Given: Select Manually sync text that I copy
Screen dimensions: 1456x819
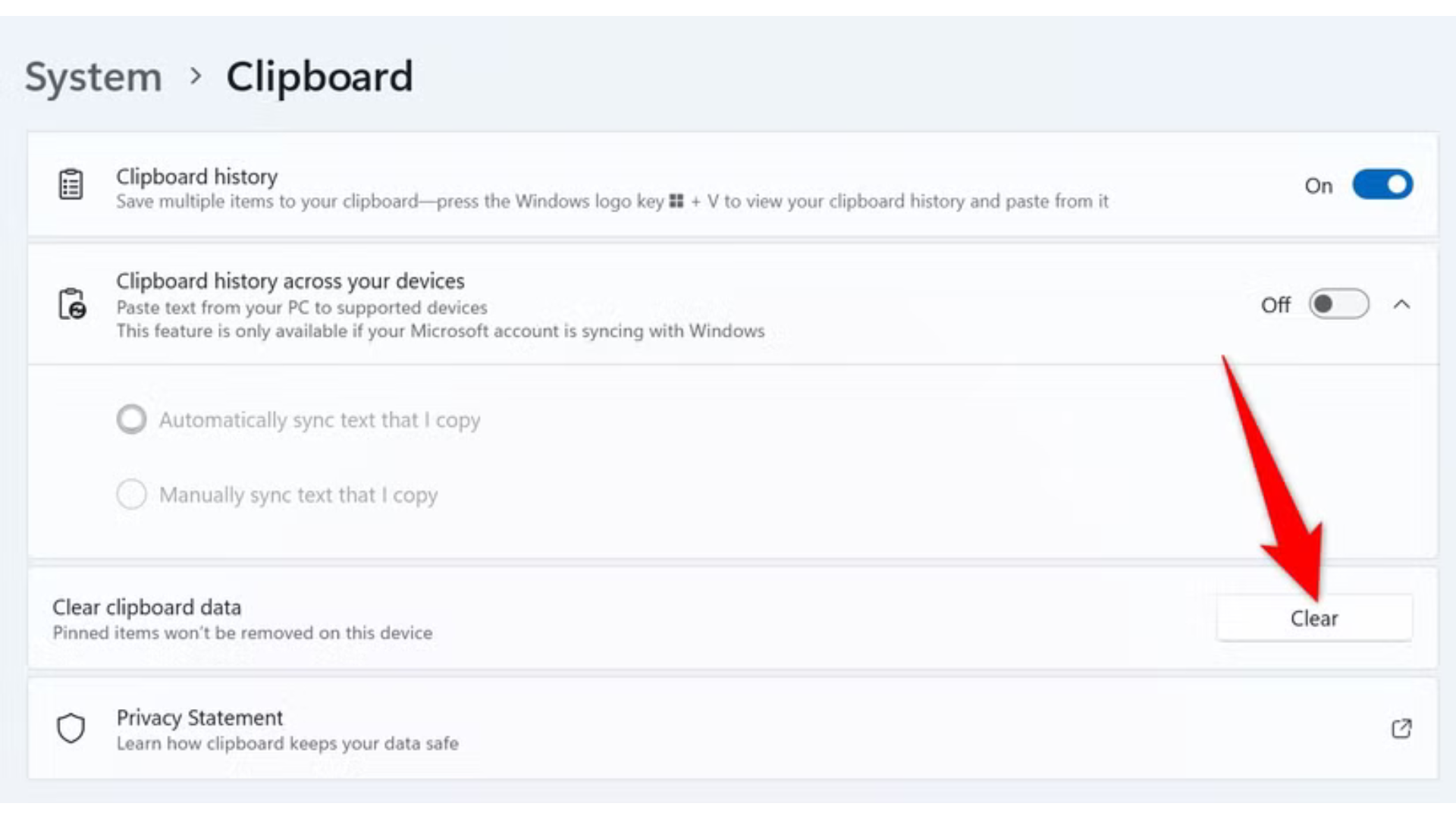Looking at the screenshot, I should (131, 494).
